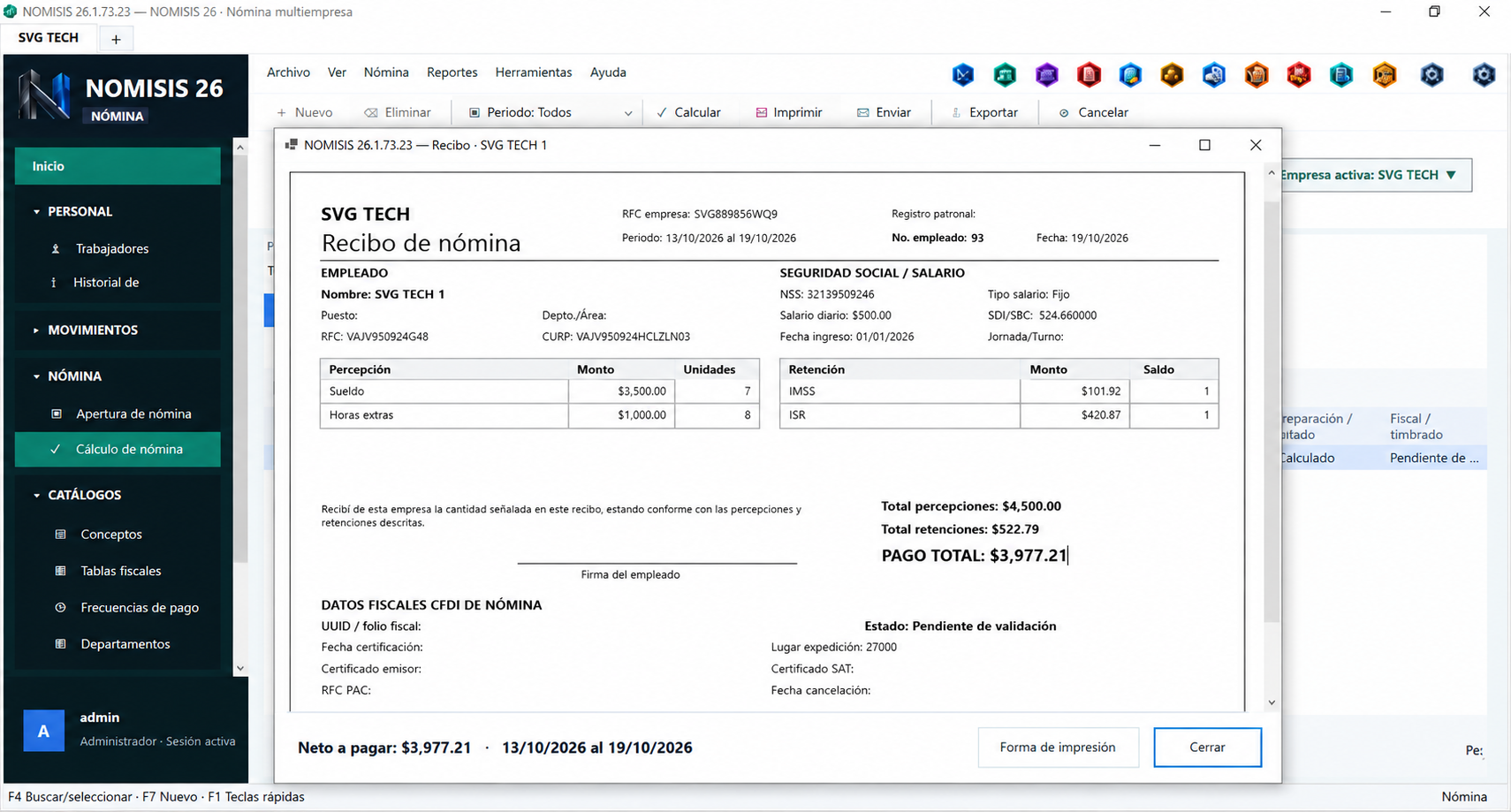Open the Ayuda menu
This screenshot has height=812, width=1511.
(x=608, y=72)
